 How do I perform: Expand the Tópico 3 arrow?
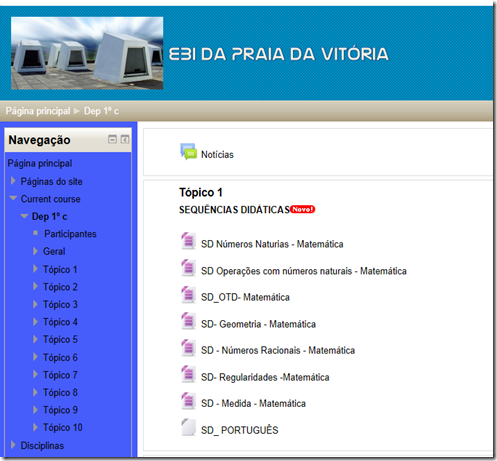[35, 304]
